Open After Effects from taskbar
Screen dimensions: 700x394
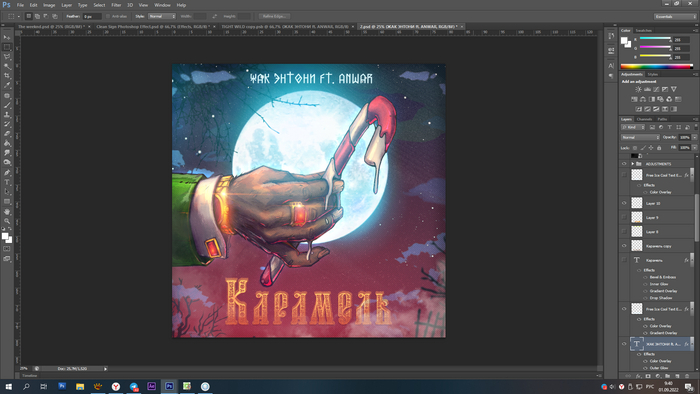coord(151,386)
